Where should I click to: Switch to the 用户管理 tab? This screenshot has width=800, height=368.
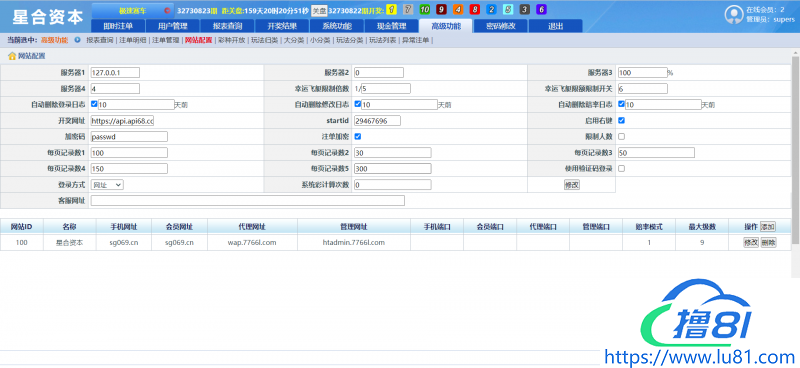coord(172,26)
